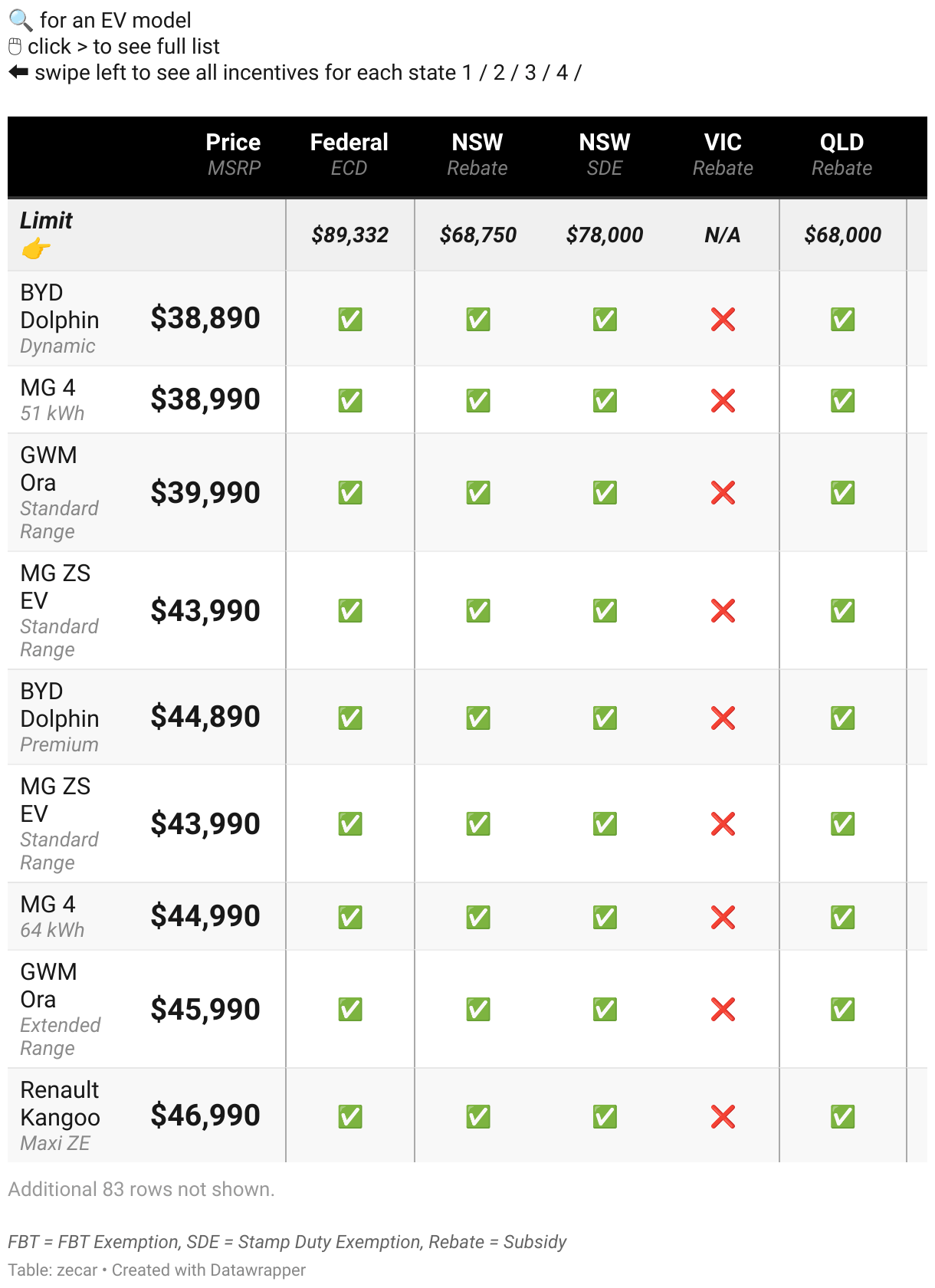Click the $38,890 BYD Dolphin price
This screenshot has height=1288, width=935.
205,318
